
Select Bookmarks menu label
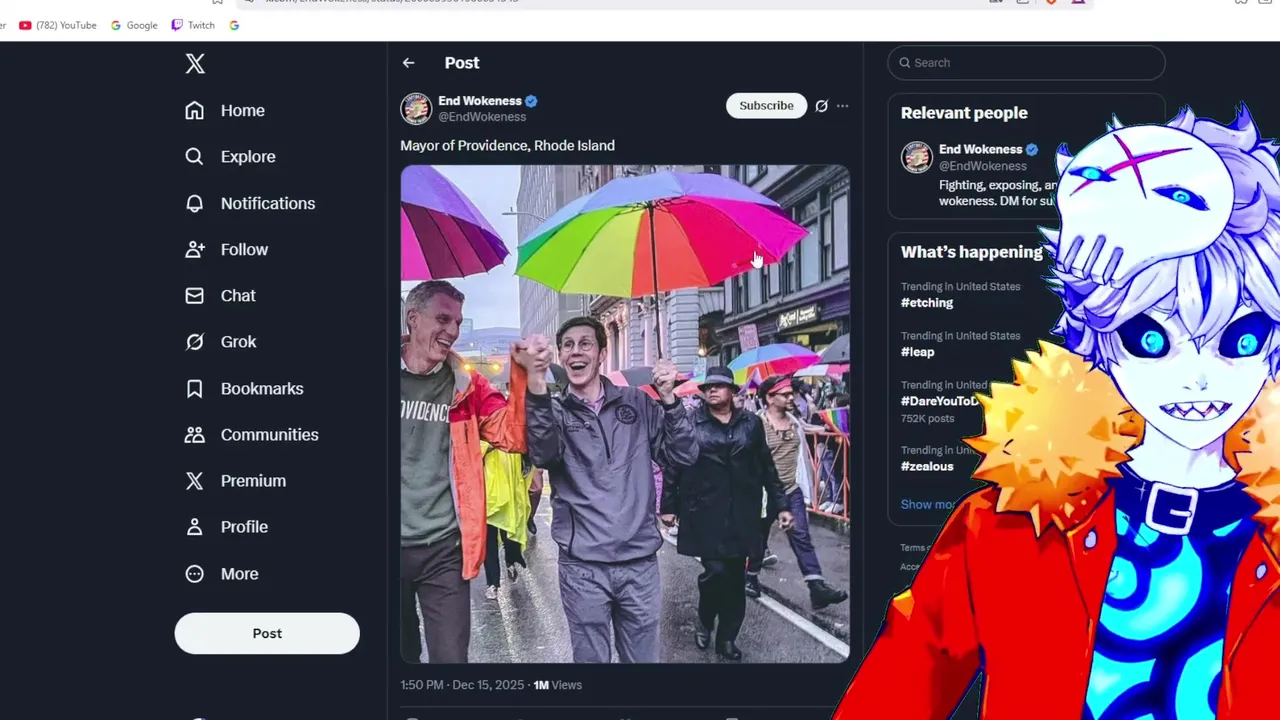pyautogui.click(x=262, y=388)
